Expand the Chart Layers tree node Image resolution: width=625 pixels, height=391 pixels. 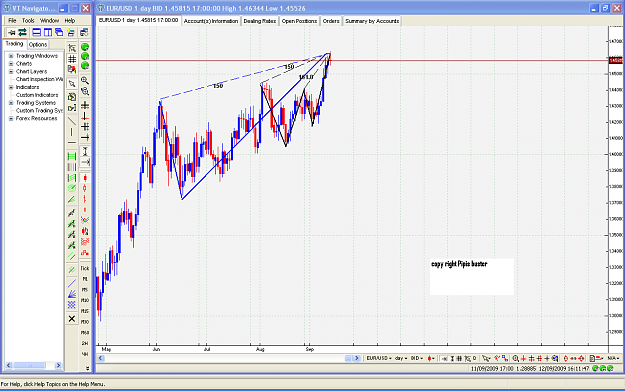[11, 72]
